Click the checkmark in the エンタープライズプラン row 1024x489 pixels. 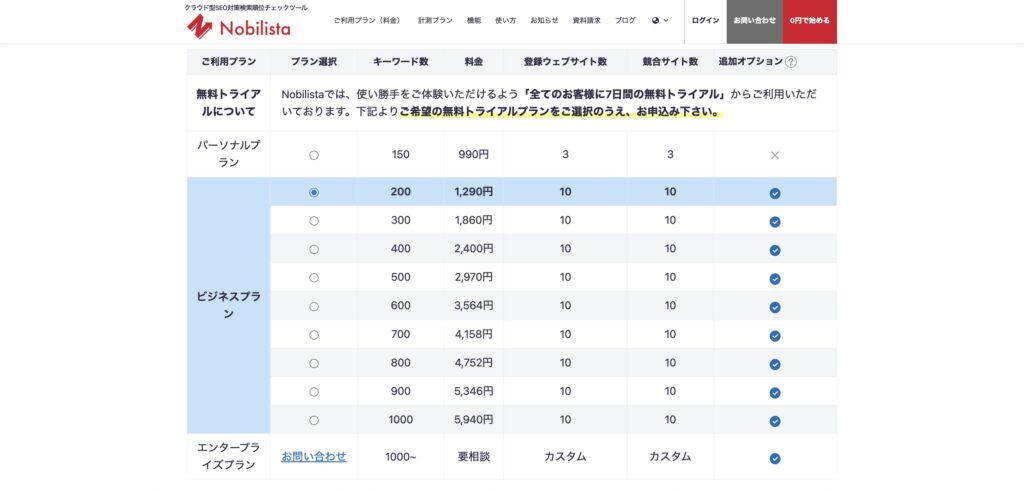[x=775, y=458]
